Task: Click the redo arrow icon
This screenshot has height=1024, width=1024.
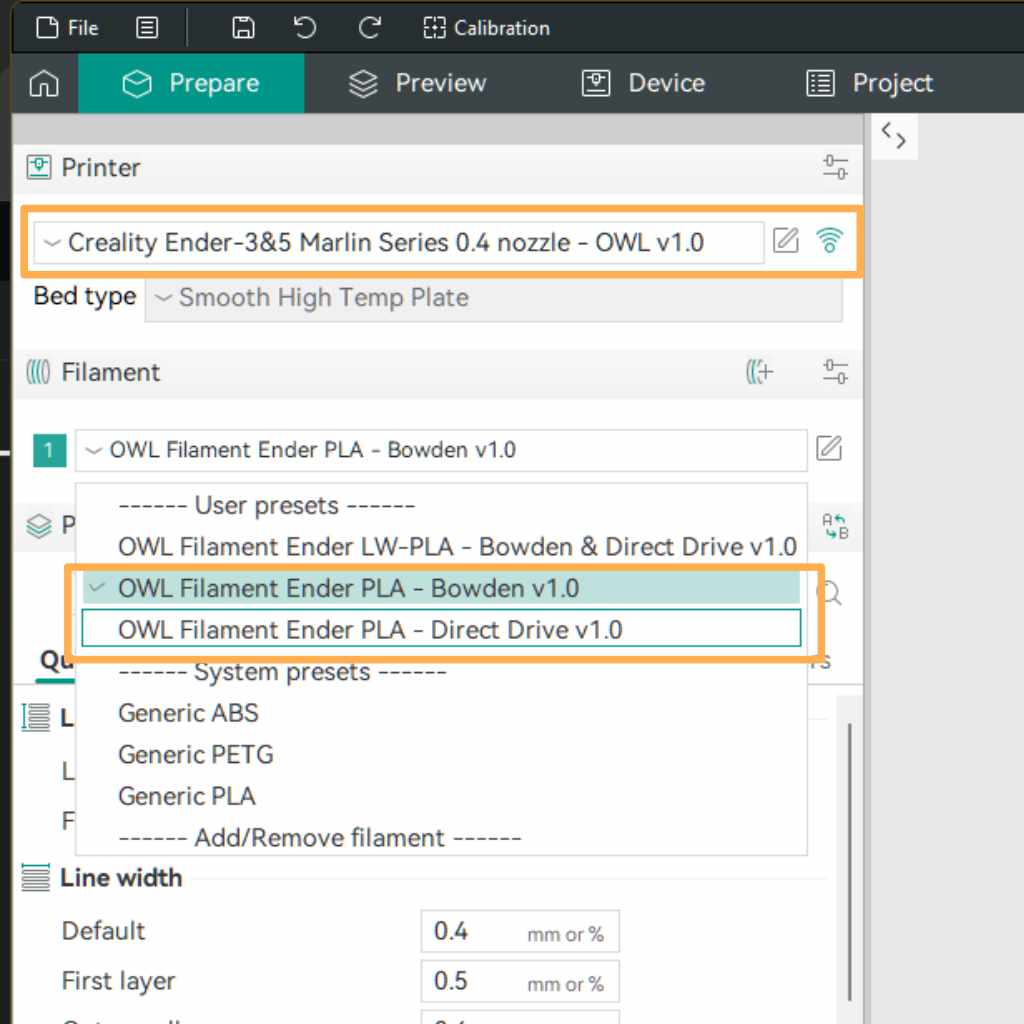Action: pyautogui.click(x=369, y=28)
